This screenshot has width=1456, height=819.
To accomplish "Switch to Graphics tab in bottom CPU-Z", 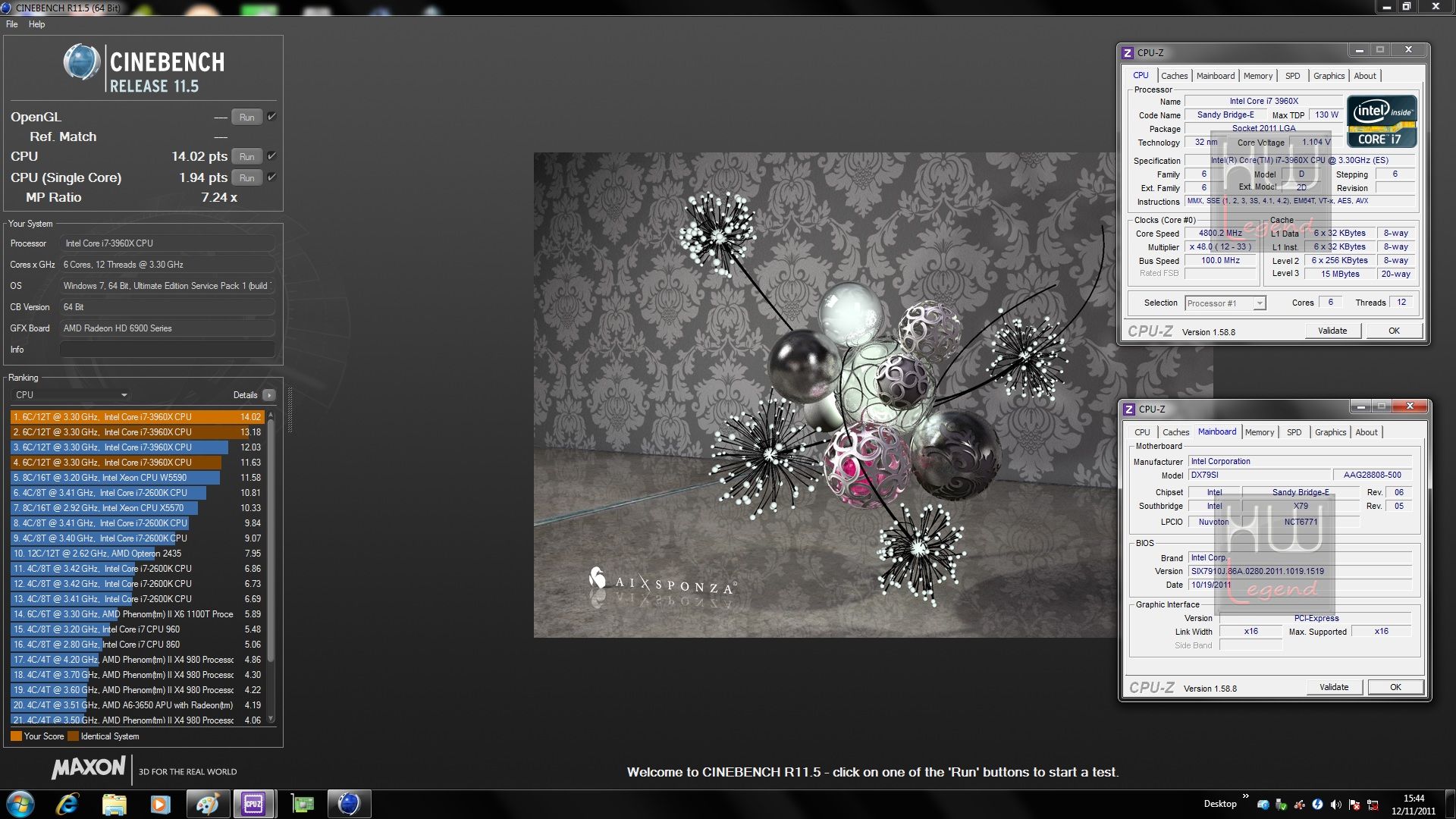I will pyautogui.click(x=1330, y=432).
